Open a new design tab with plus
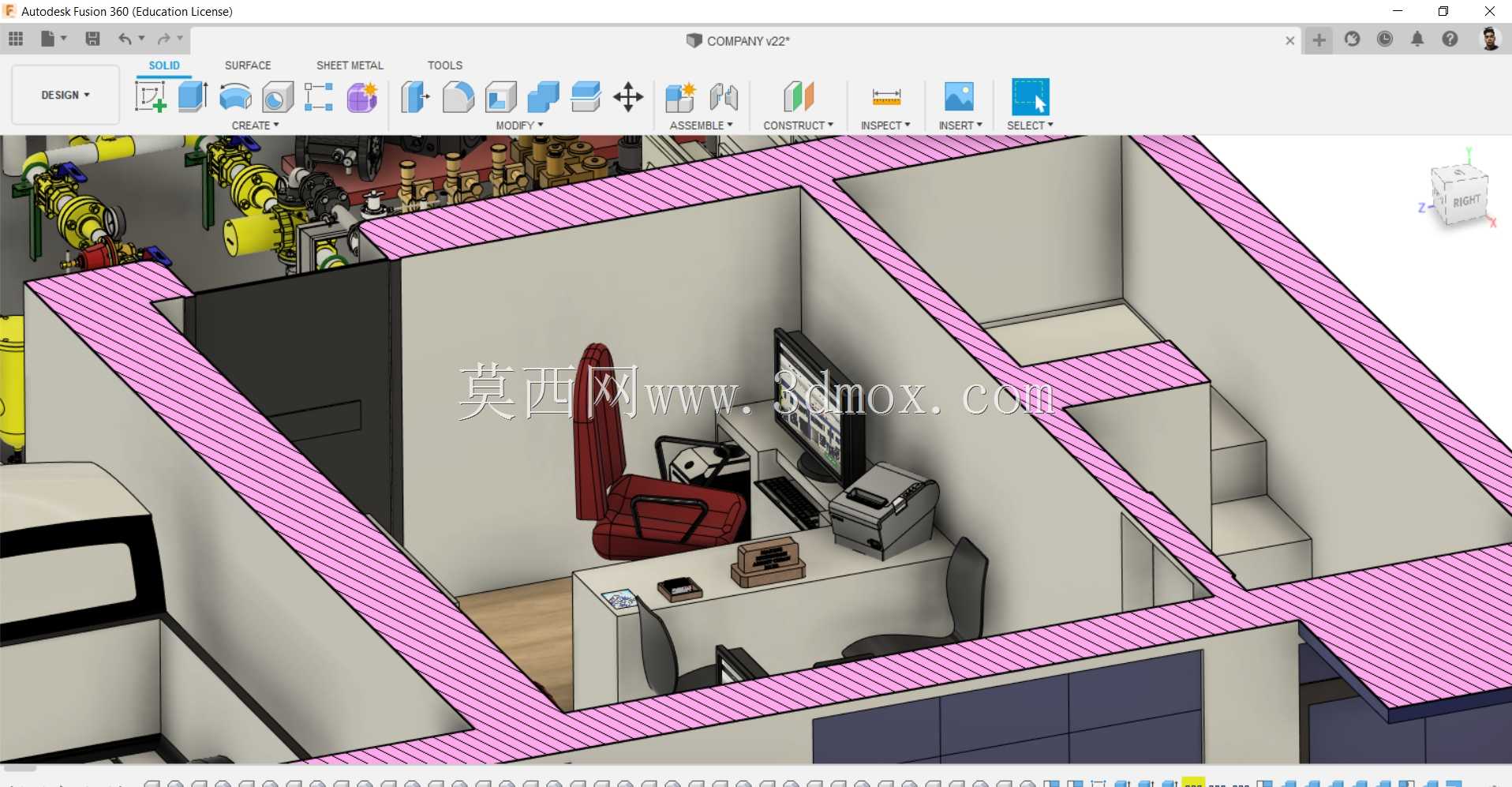Viewport: 1512px width, 787px height. point(1319,39)
